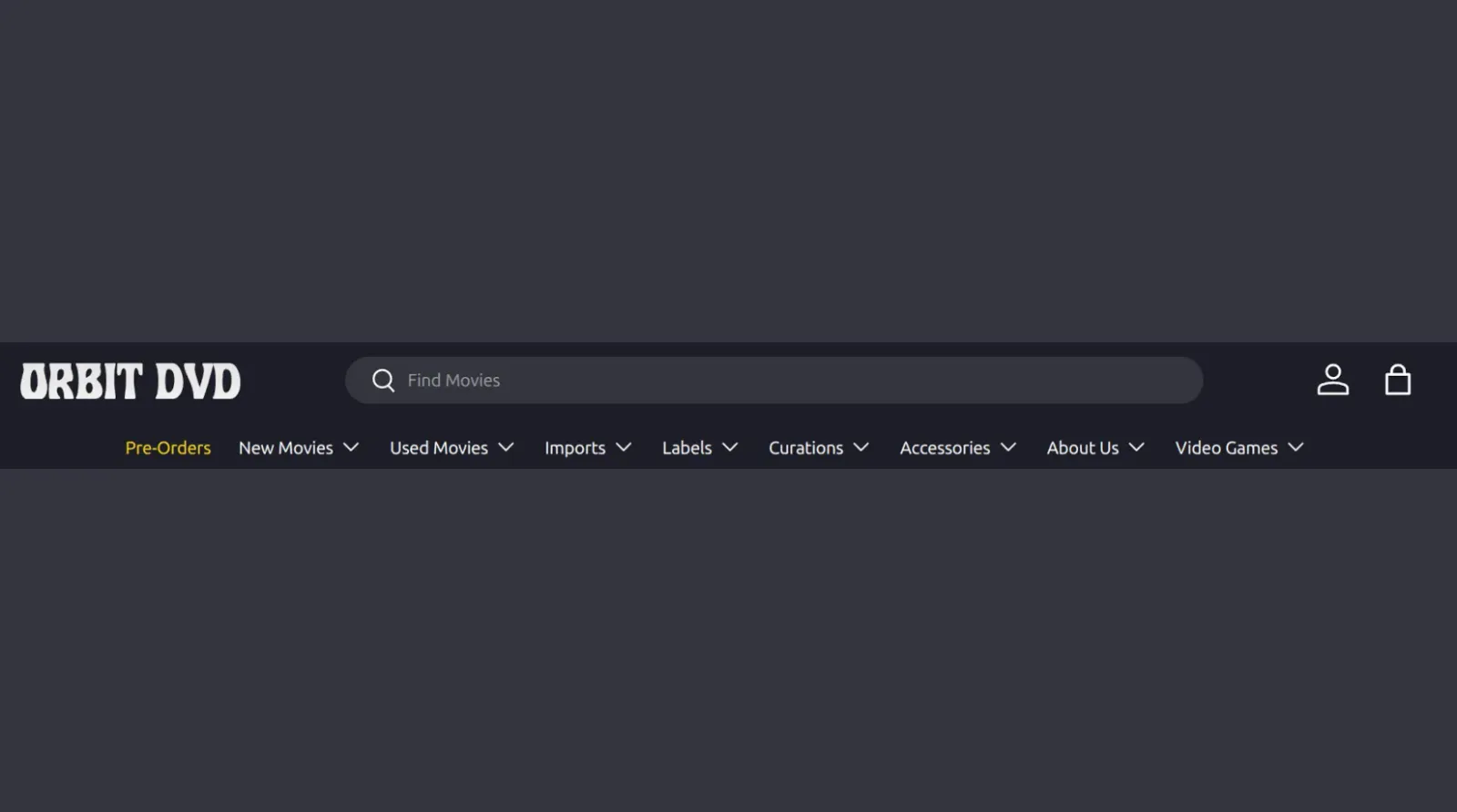The image size is (1457, 812).
Task: Expand the chevron beside Video Games
Action: click(x=1296, y=447)
